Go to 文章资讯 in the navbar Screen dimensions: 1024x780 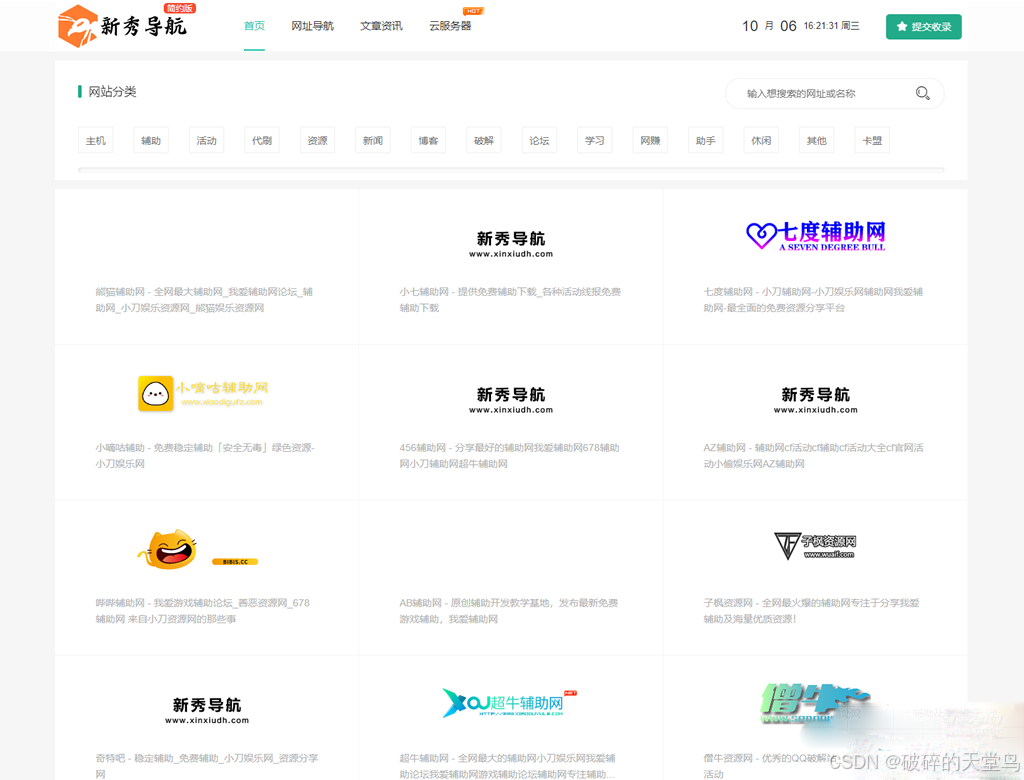[381, 26]
